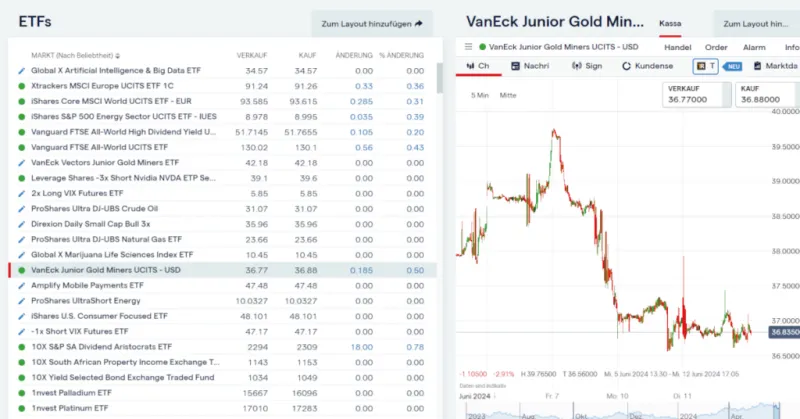Screen dimensions: 800x419
Task: Select 1nvest Platinum ETF row
Action: click(222, 408)
